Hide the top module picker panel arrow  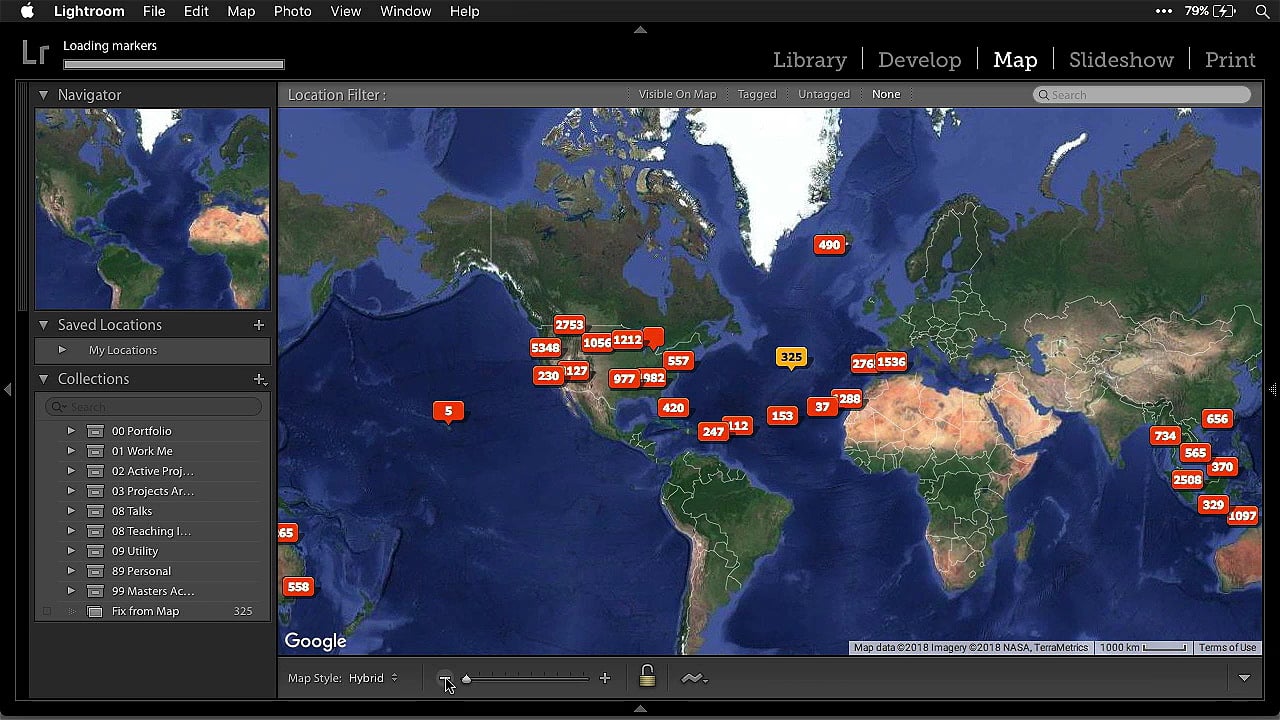(640, 30)
